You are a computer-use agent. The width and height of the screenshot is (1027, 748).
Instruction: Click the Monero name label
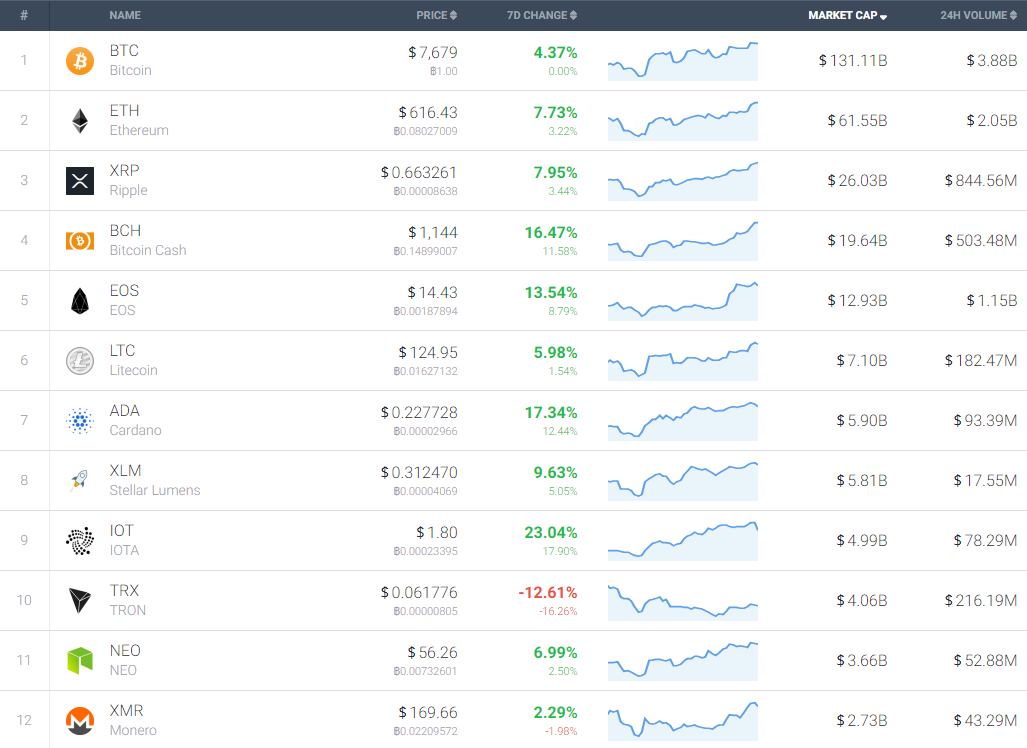click(133, 730)
